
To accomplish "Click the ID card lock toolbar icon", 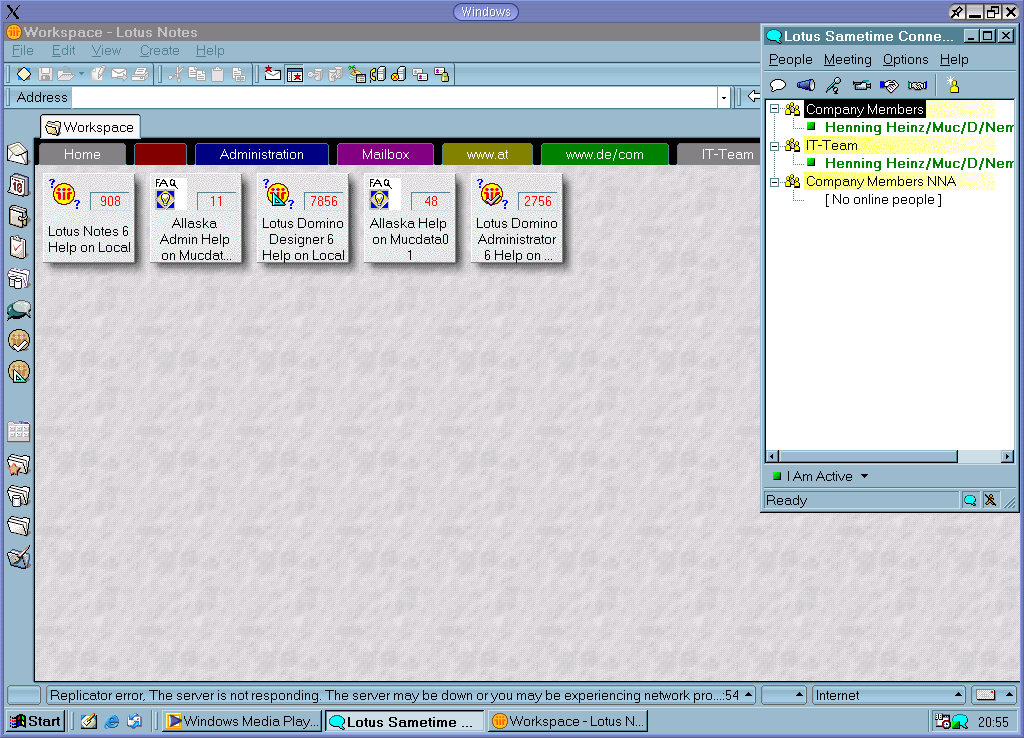I will click(441, 74).
